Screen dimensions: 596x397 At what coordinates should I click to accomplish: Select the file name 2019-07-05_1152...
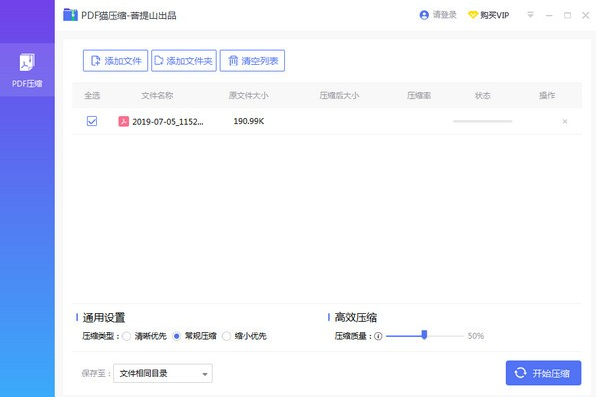coord(168,122)
